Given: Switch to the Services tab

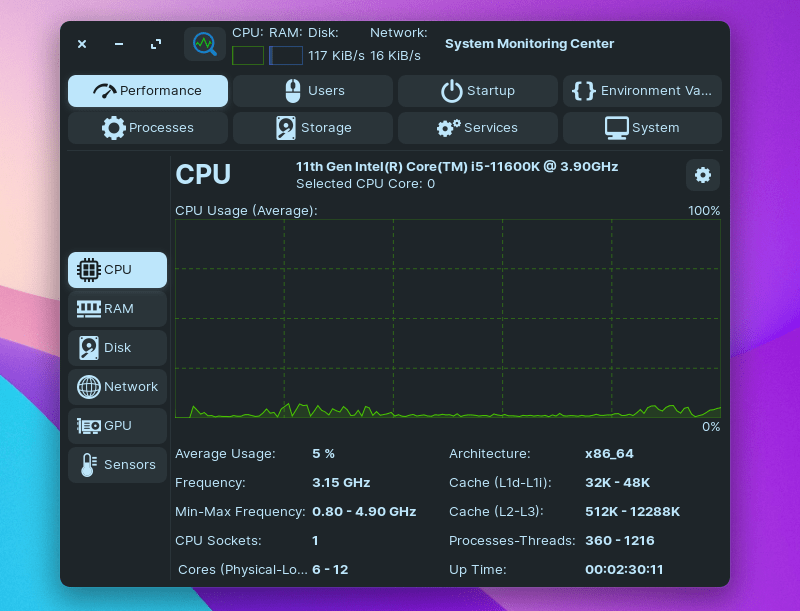Looking at the screenshot, I should click(477, 127).
